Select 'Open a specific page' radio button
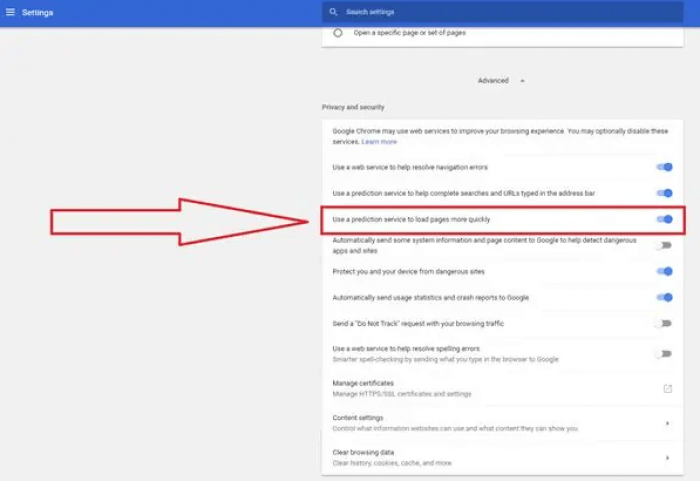Viewport: 700px width, 481px height. [x=338, y=33]
